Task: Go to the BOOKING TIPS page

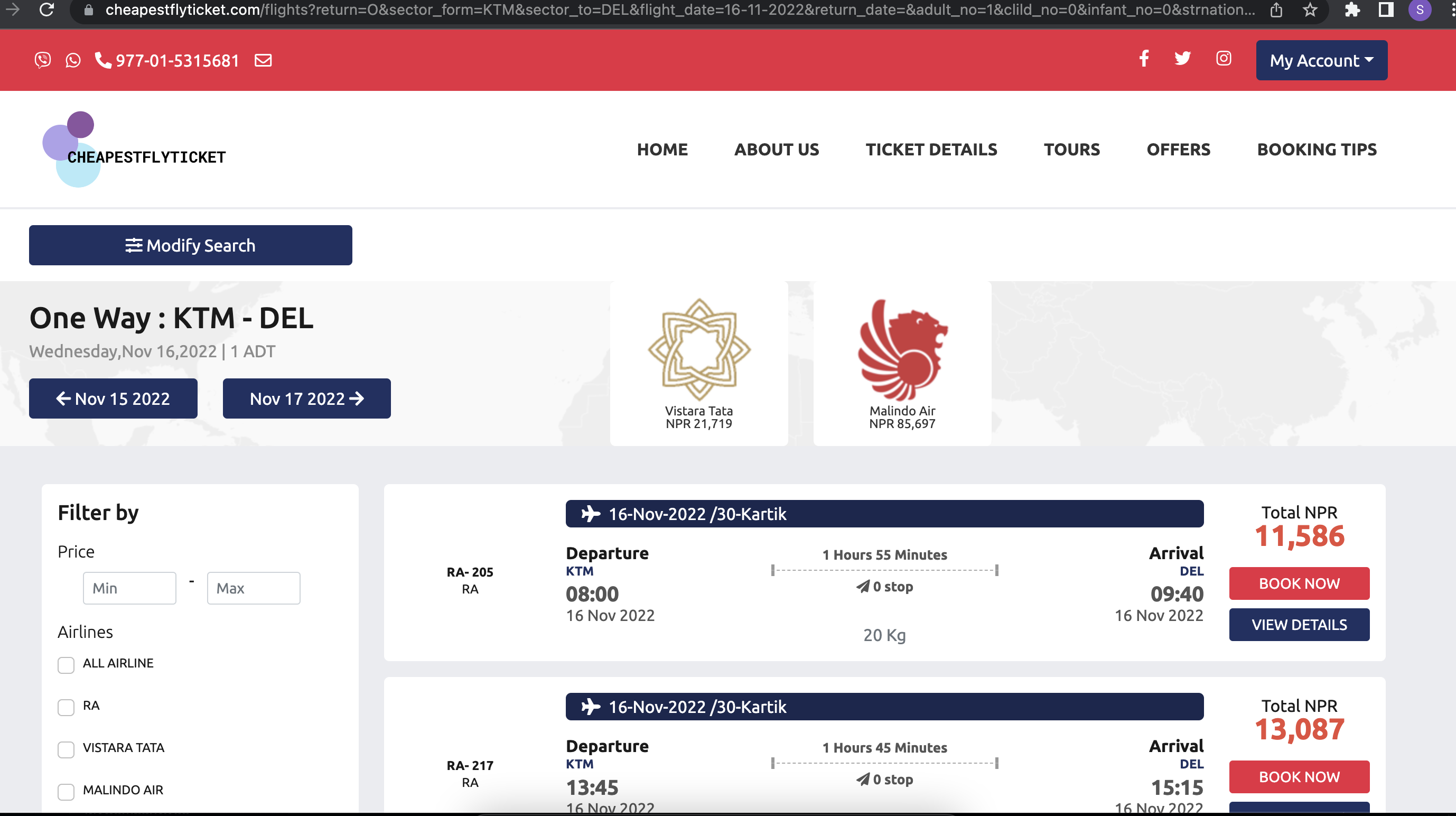Action: point(1317,149)
